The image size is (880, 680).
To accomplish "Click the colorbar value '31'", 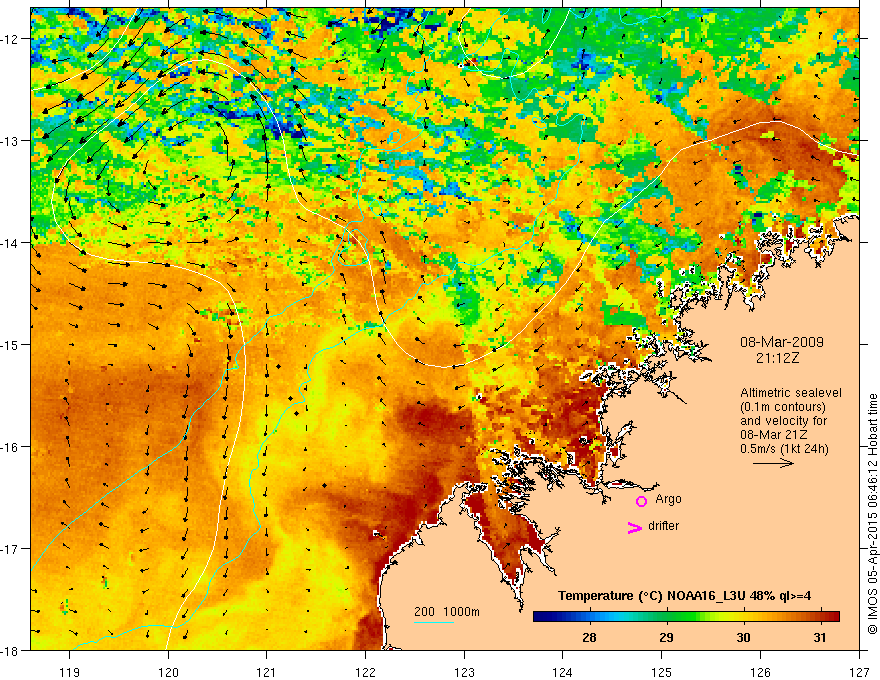I will (x=820, y=637).
